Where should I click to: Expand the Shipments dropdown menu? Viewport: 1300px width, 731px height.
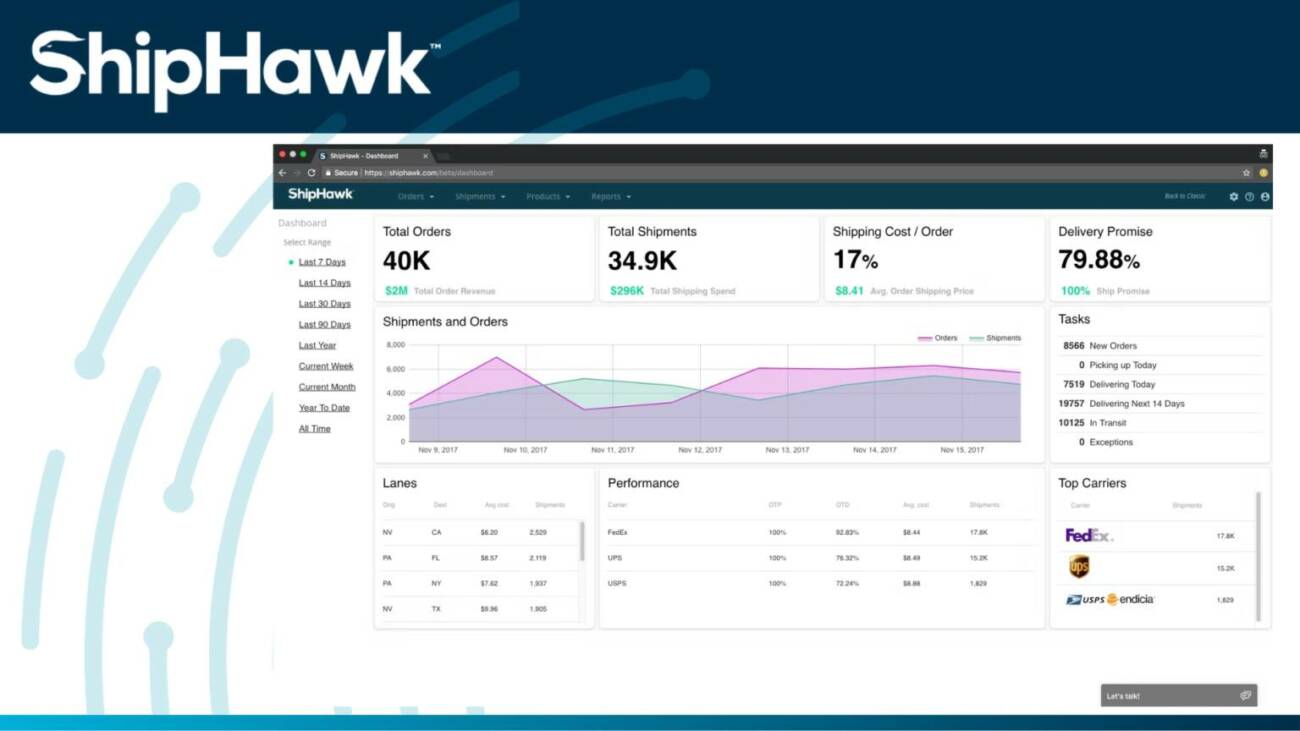click(x=480, y=197)
